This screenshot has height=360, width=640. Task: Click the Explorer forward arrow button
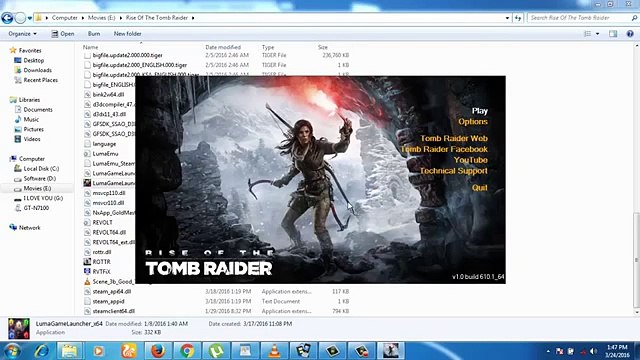(20, 18)
